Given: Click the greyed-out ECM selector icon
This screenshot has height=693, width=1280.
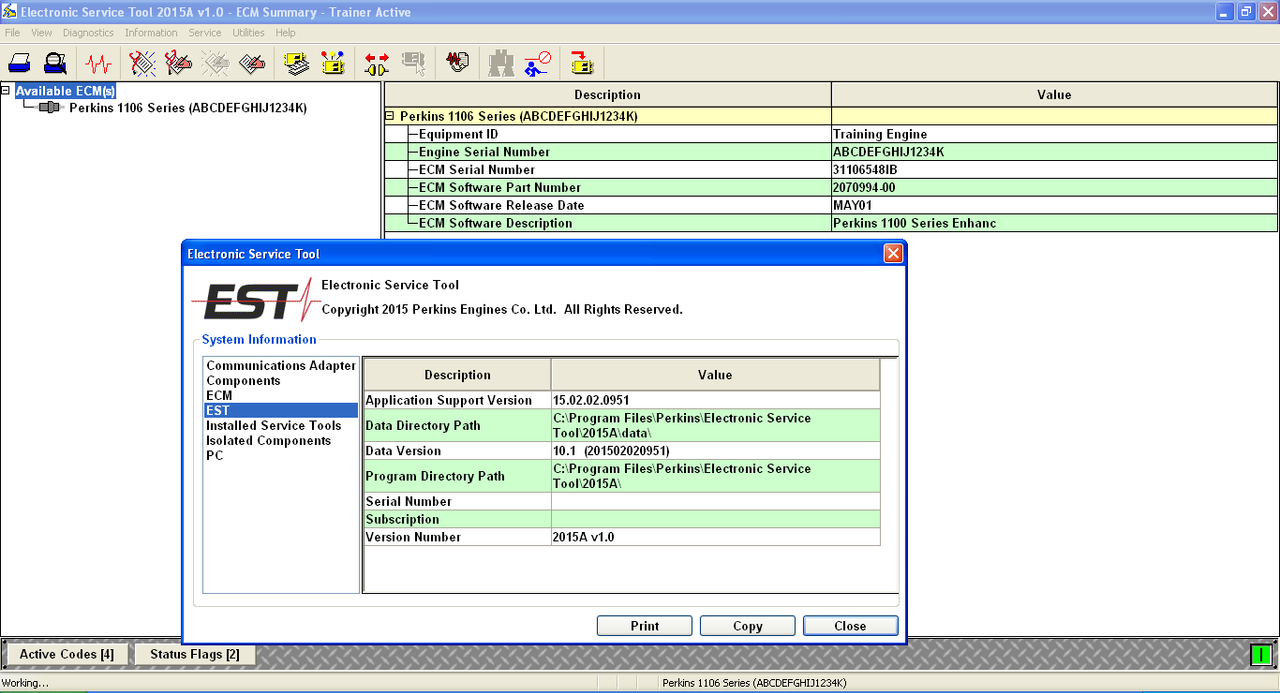Looking at the screenshot, I should pos(414,64).
